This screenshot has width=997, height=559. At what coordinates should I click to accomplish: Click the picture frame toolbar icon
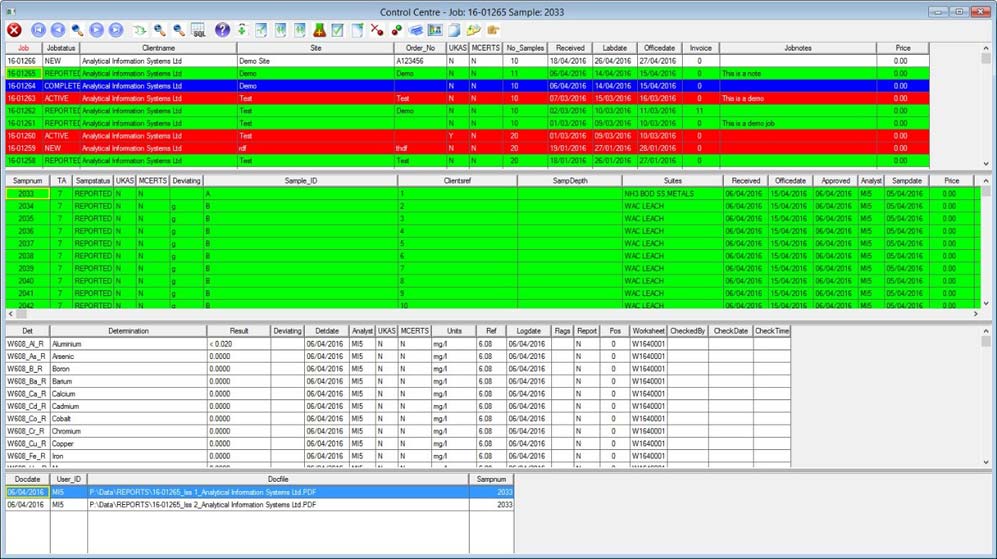pyautogui.click(x=435, y=30)
